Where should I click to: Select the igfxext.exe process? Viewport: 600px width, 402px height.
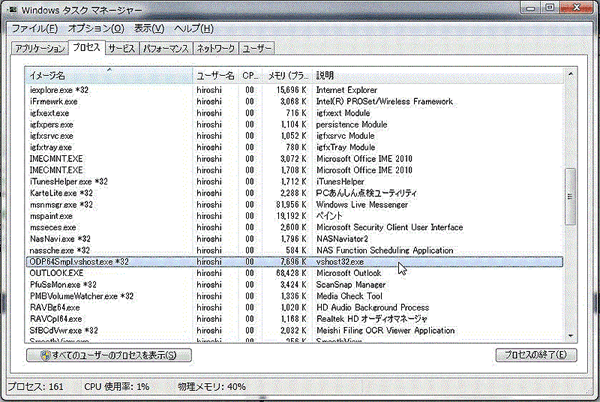(x=294, y=113)
